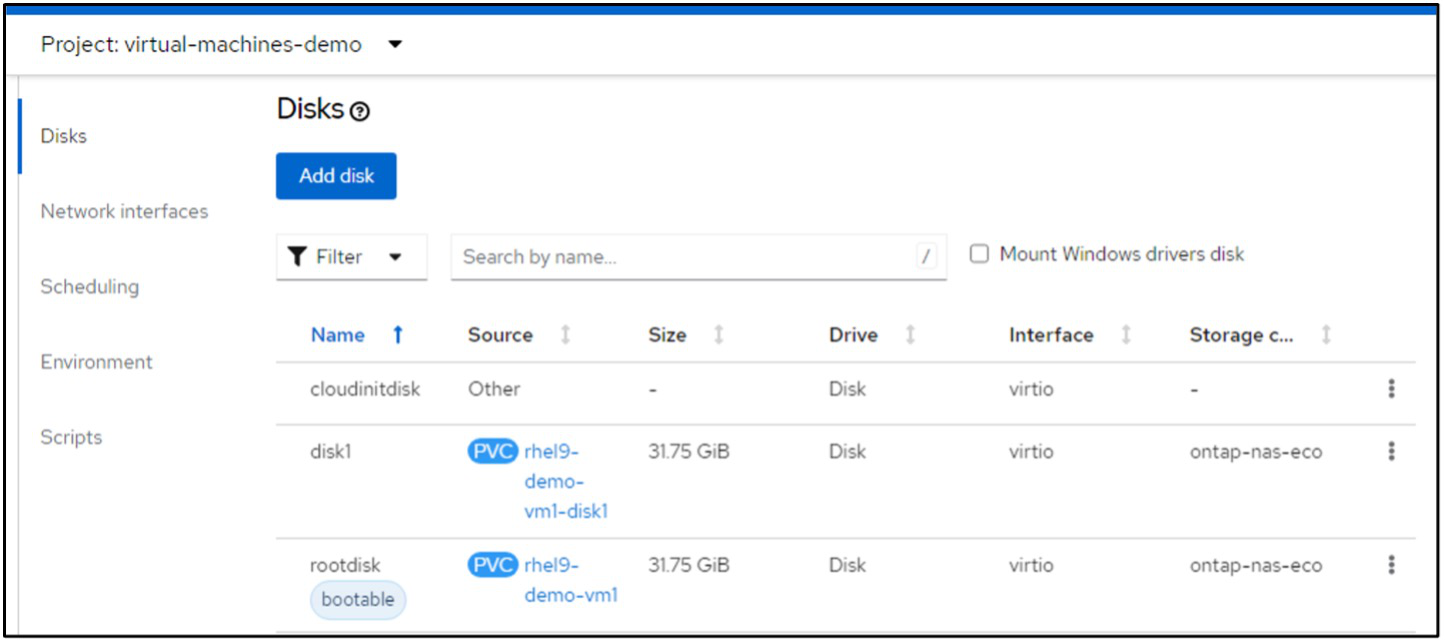The image size is (1445, 641).
Task: Click Storage class column sort icon
Action: 1326,335
